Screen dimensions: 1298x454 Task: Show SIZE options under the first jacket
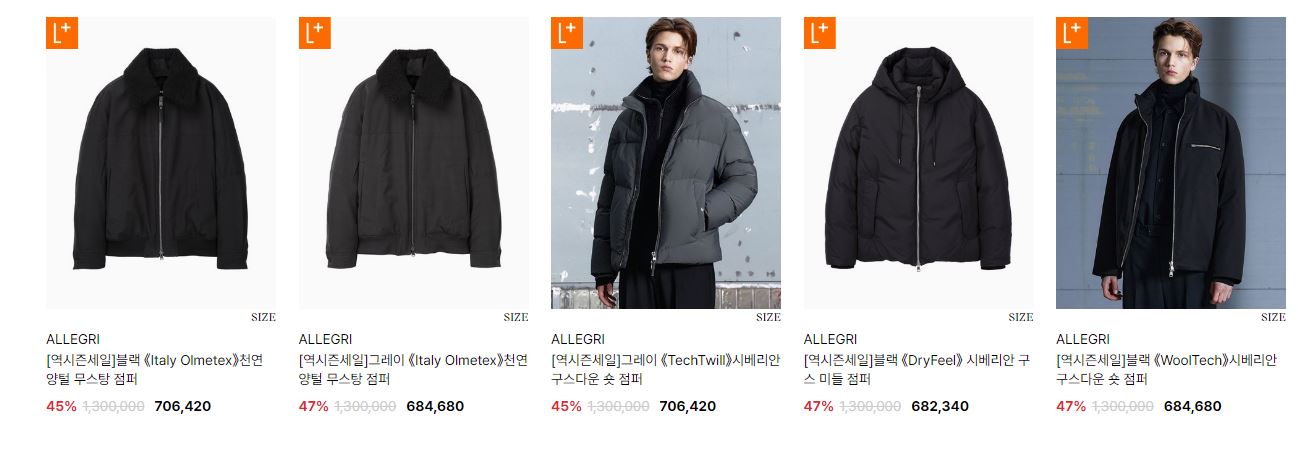pyautogui.click(x=263, y=317)
